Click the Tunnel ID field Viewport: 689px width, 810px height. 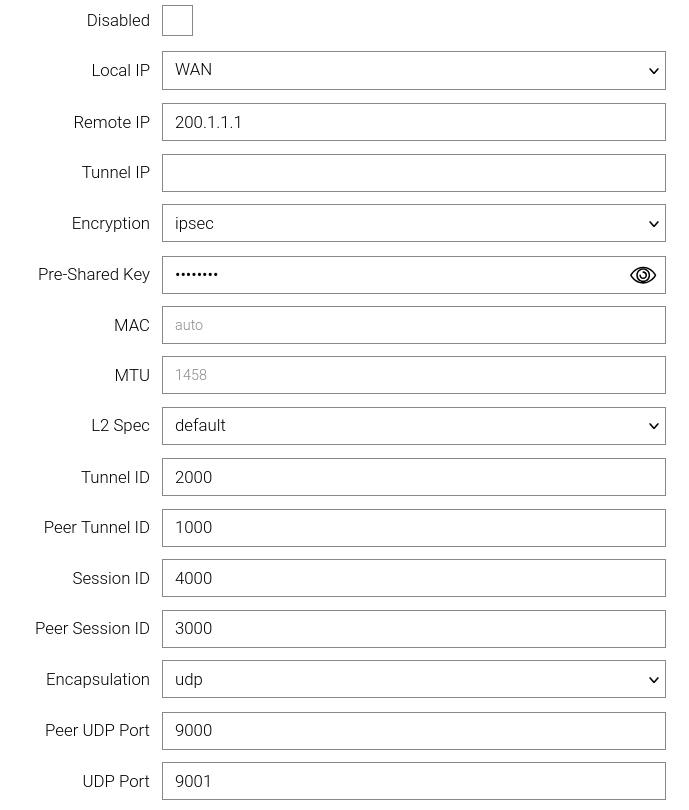pyautogui.click(x=413, y=477)
